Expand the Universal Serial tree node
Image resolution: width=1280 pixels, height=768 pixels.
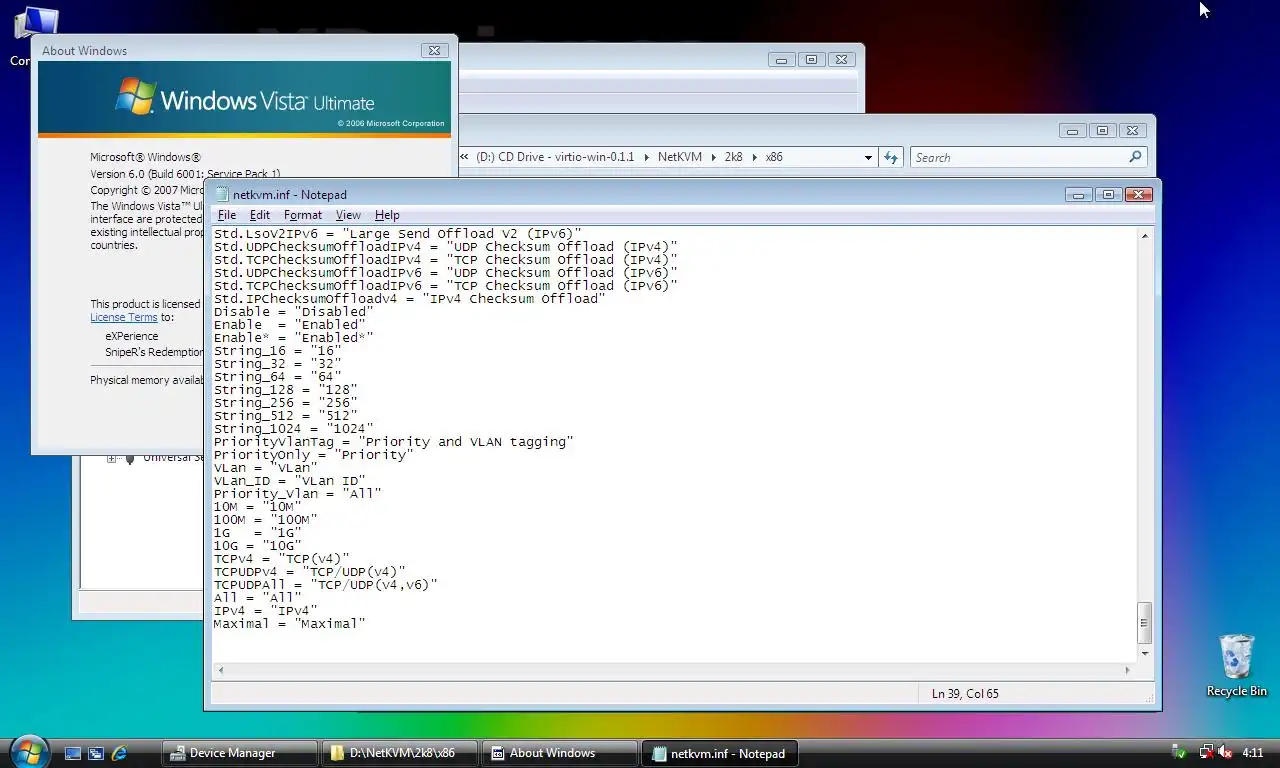(112, 458)
